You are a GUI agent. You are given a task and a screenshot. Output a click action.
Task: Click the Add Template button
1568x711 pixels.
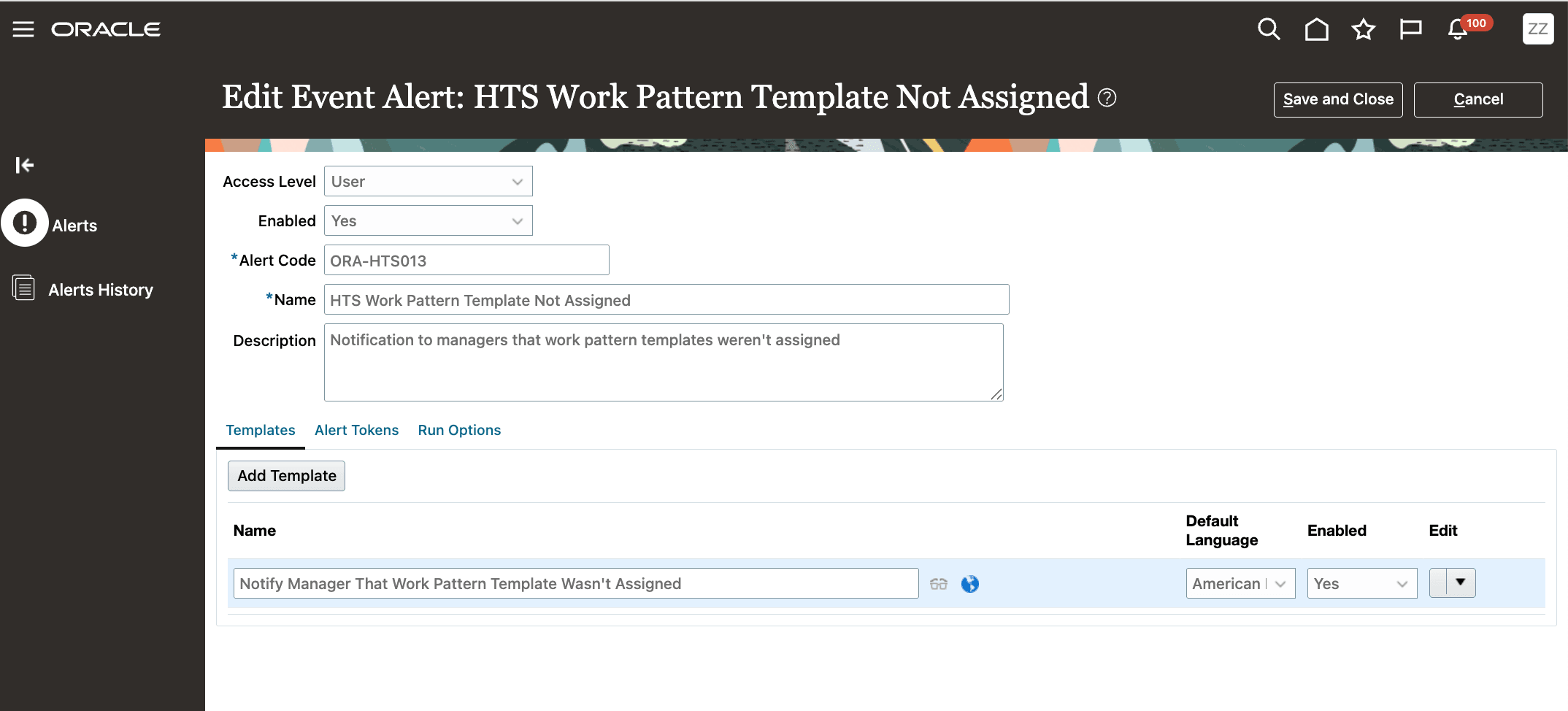point(286,475)
